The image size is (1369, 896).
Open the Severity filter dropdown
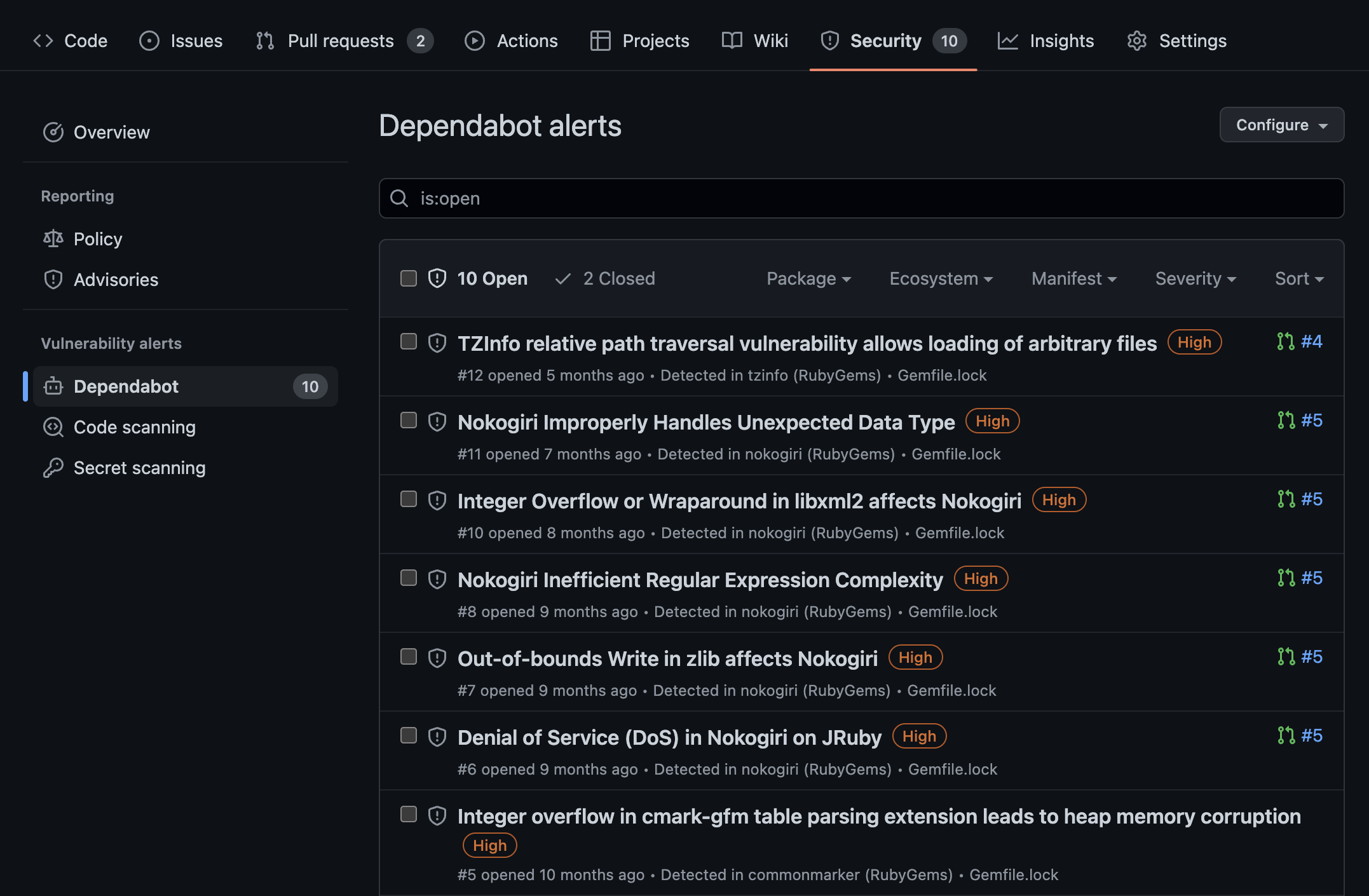tap(1195, 278)
